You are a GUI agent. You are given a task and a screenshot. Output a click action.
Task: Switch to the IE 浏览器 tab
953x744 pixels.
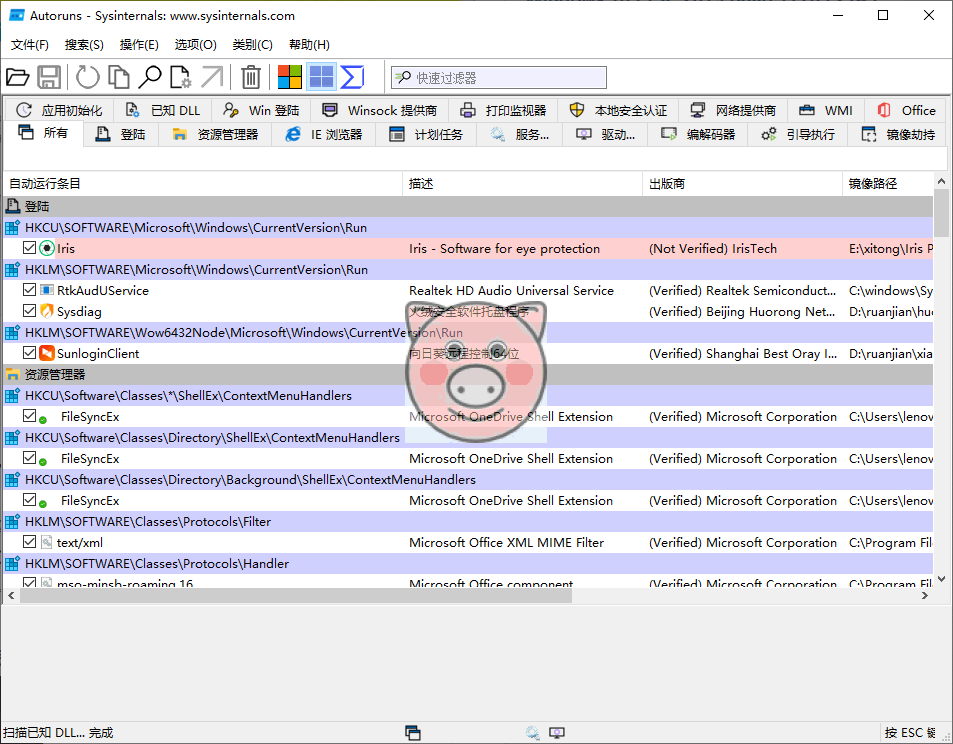324,134
